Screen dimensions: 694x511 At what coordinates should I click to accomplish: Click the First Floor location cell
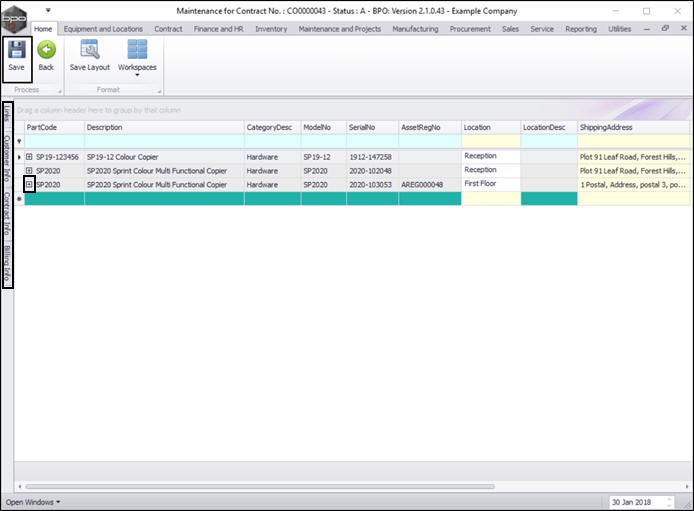tap(491, 184)
